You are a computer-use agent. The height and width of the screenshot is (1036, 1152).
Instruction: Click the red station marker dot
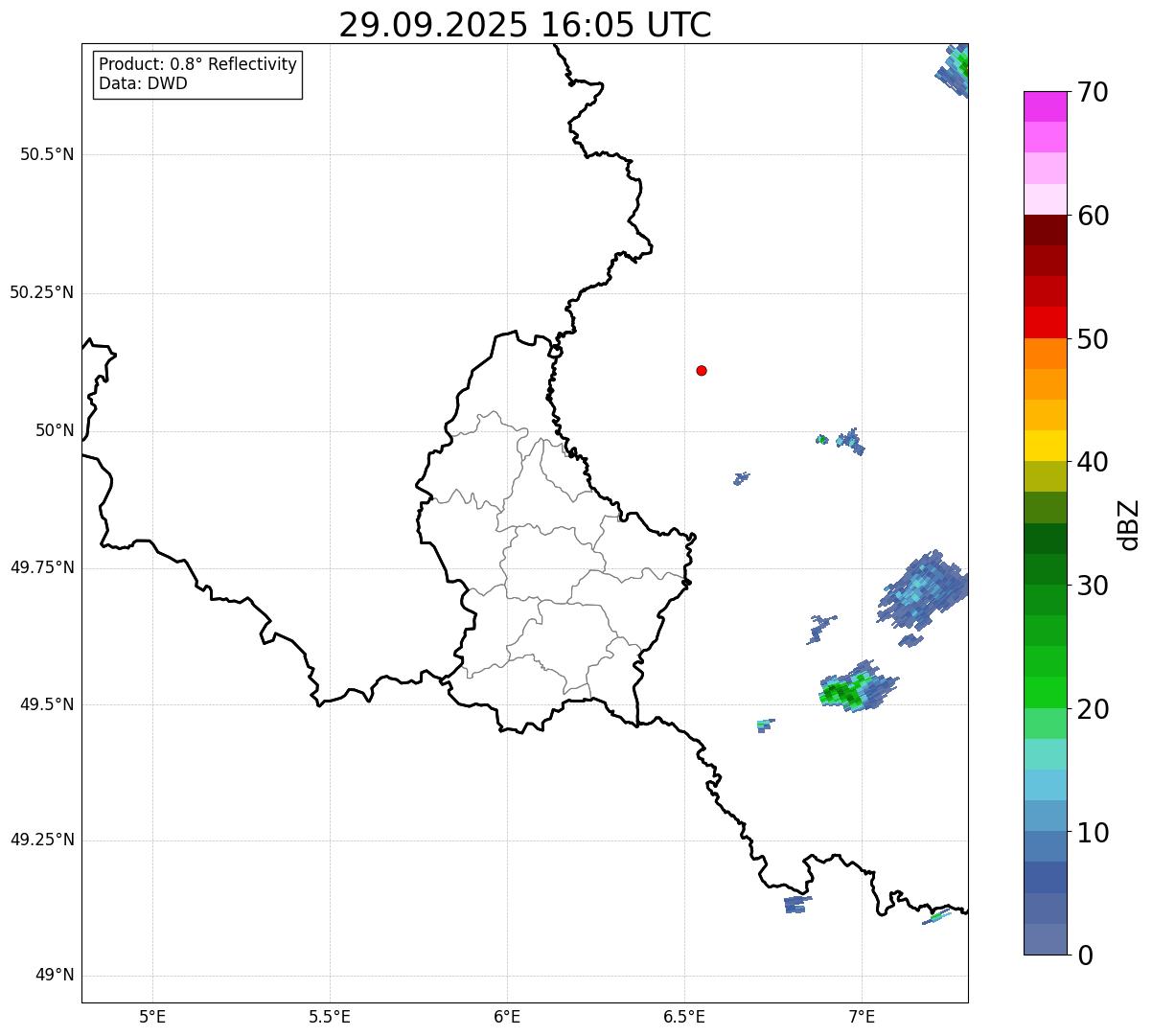pyautogui.click(x=702, y=370)
